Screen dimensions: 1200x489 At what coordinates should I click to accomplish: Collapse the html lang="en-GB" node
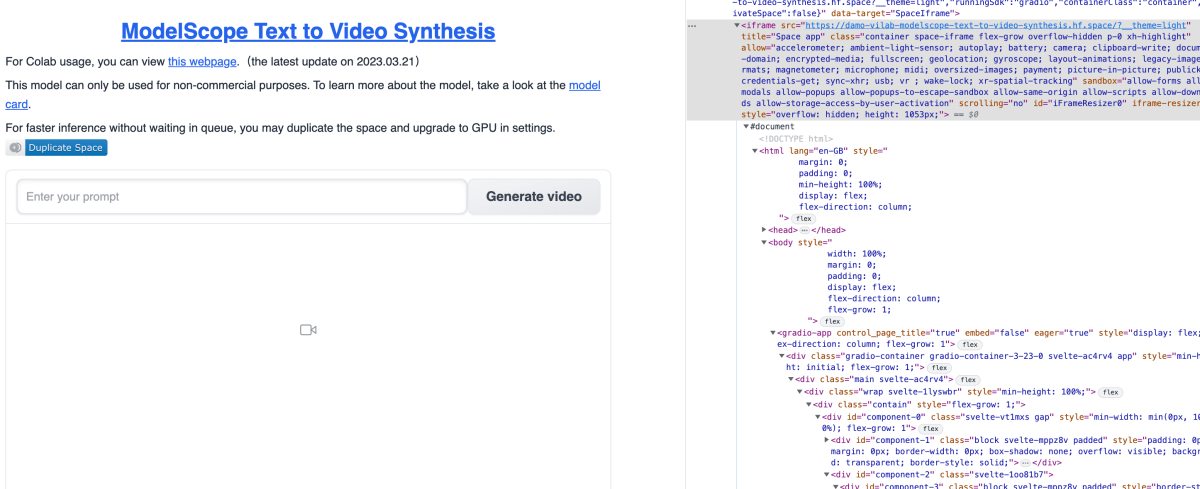756,150
